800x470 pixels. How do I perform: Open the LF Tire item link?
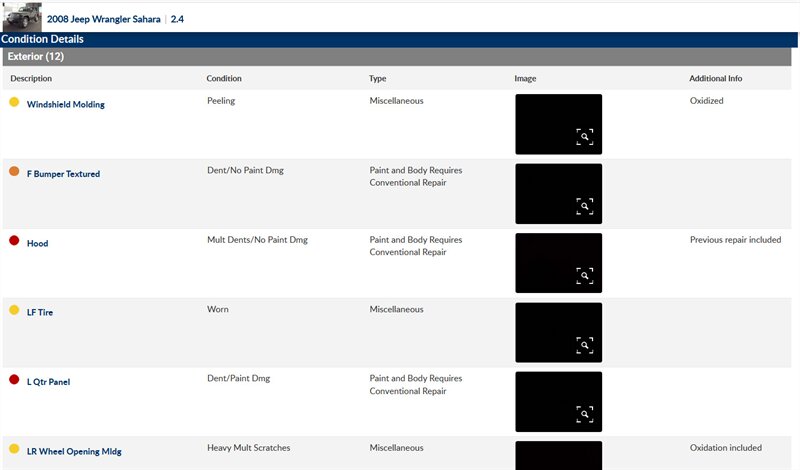pyautogui.click(x=40, y=313)
